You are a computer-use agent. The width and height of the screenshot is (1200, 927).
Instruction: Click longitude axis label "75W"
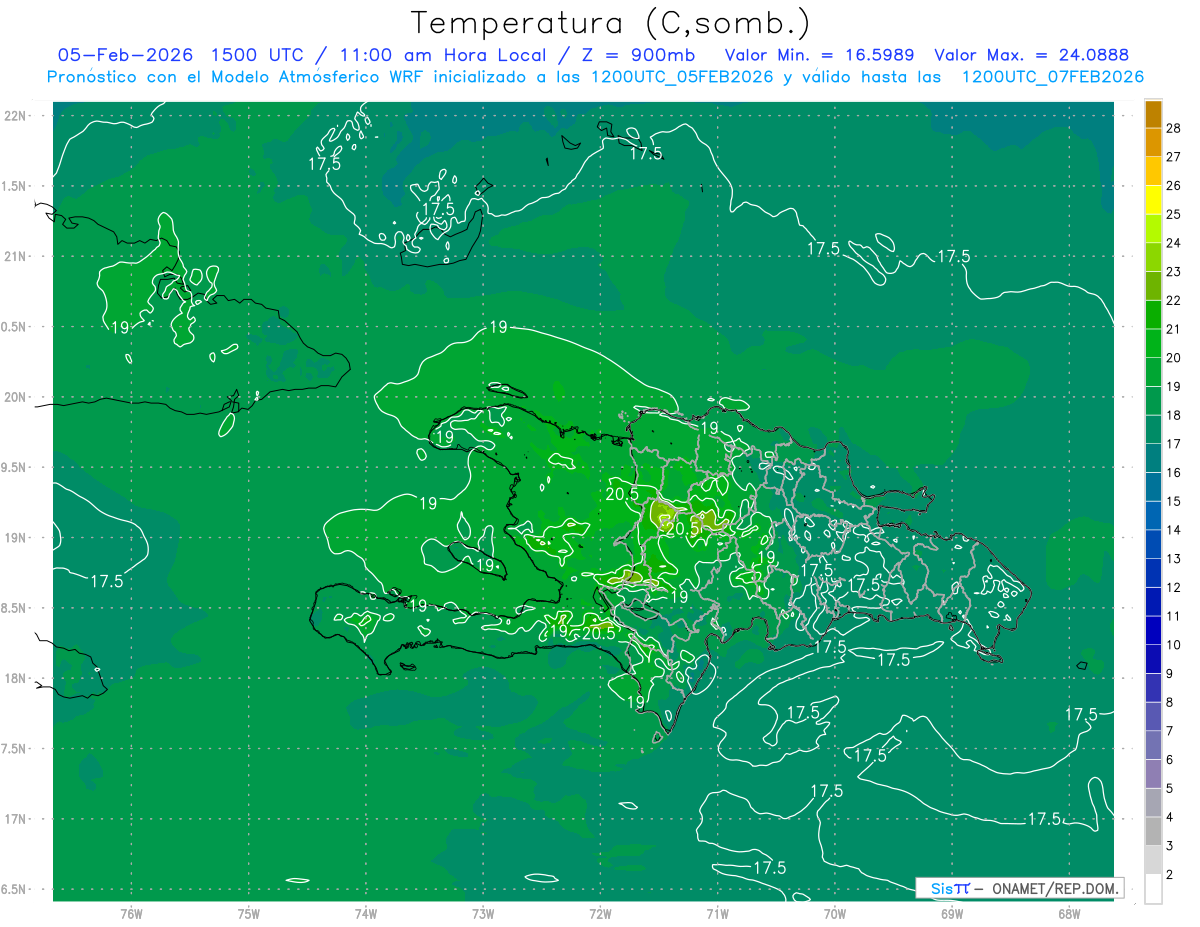(x=249, y=913)
